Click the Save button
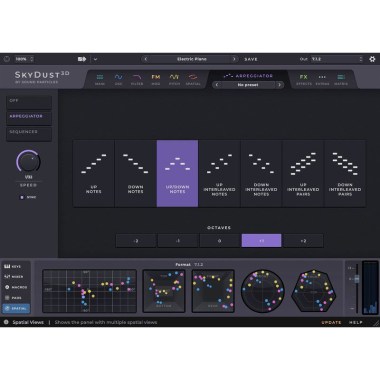380x380 pixels. pyautogui.click(x=251, y=59)
